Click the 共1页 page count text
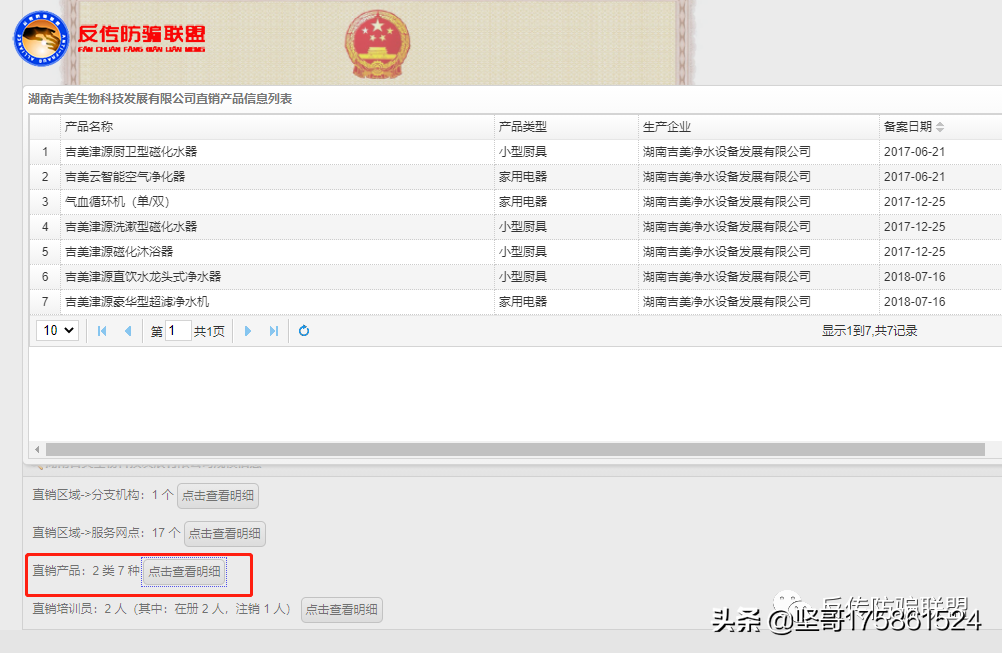 click(x=209, y=331)
